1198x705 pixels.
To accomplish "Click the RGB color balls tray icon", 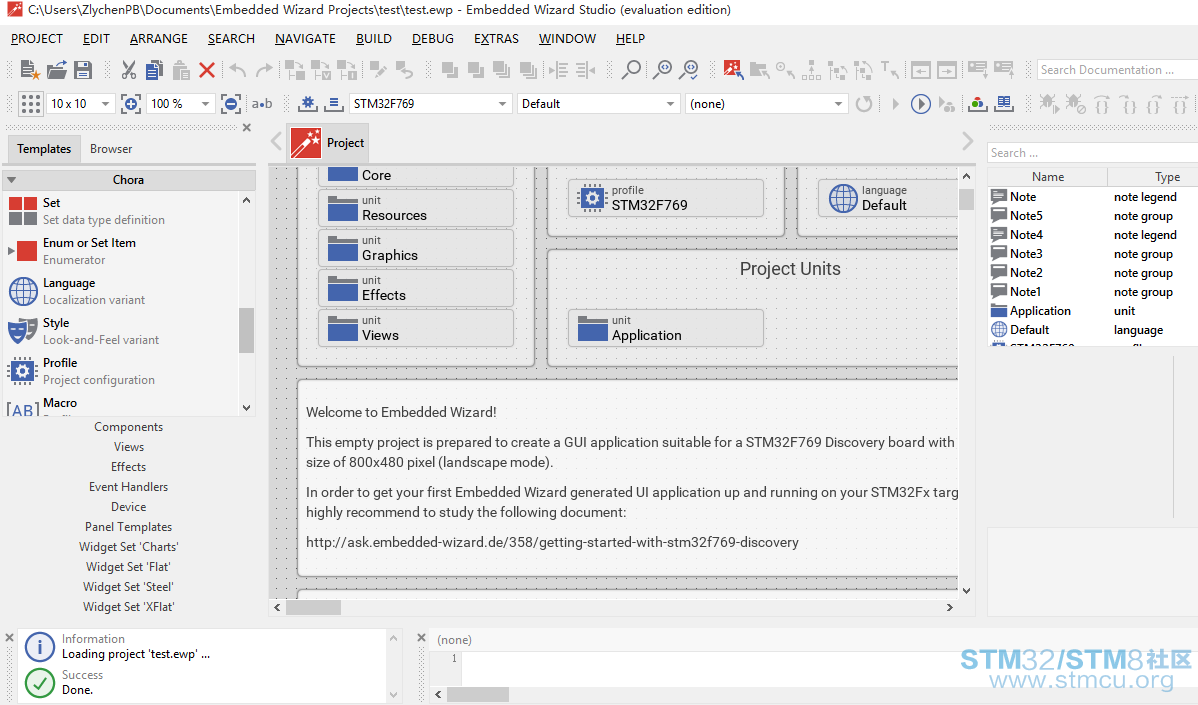I will click(977, 103).
